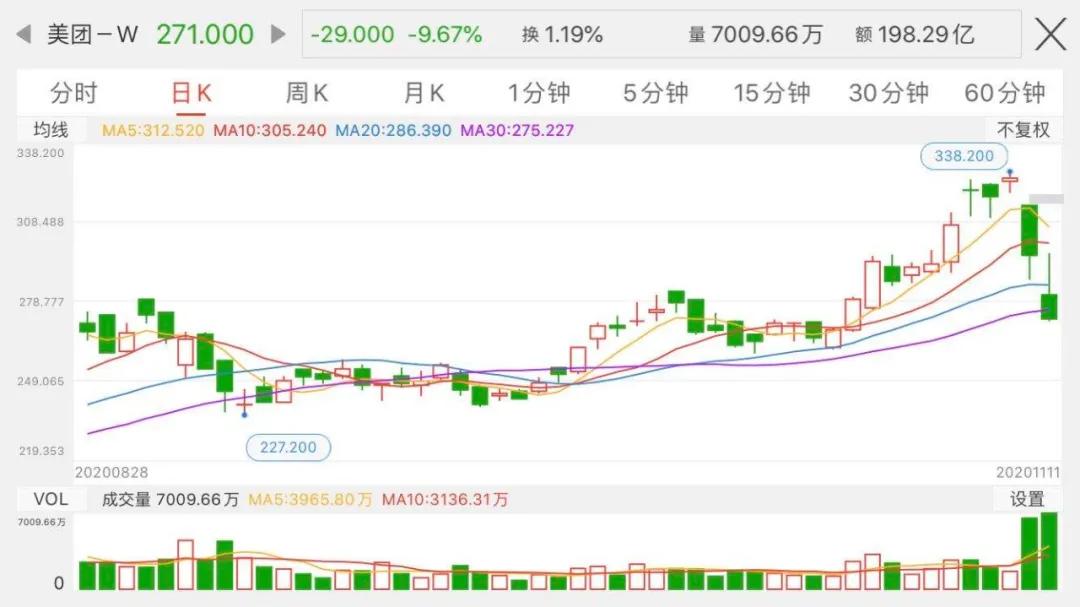Image resolution: width=1080 pixels, height=607 pixels.
Task: Change the VOL sub-indicator
Action: (50, 499)
